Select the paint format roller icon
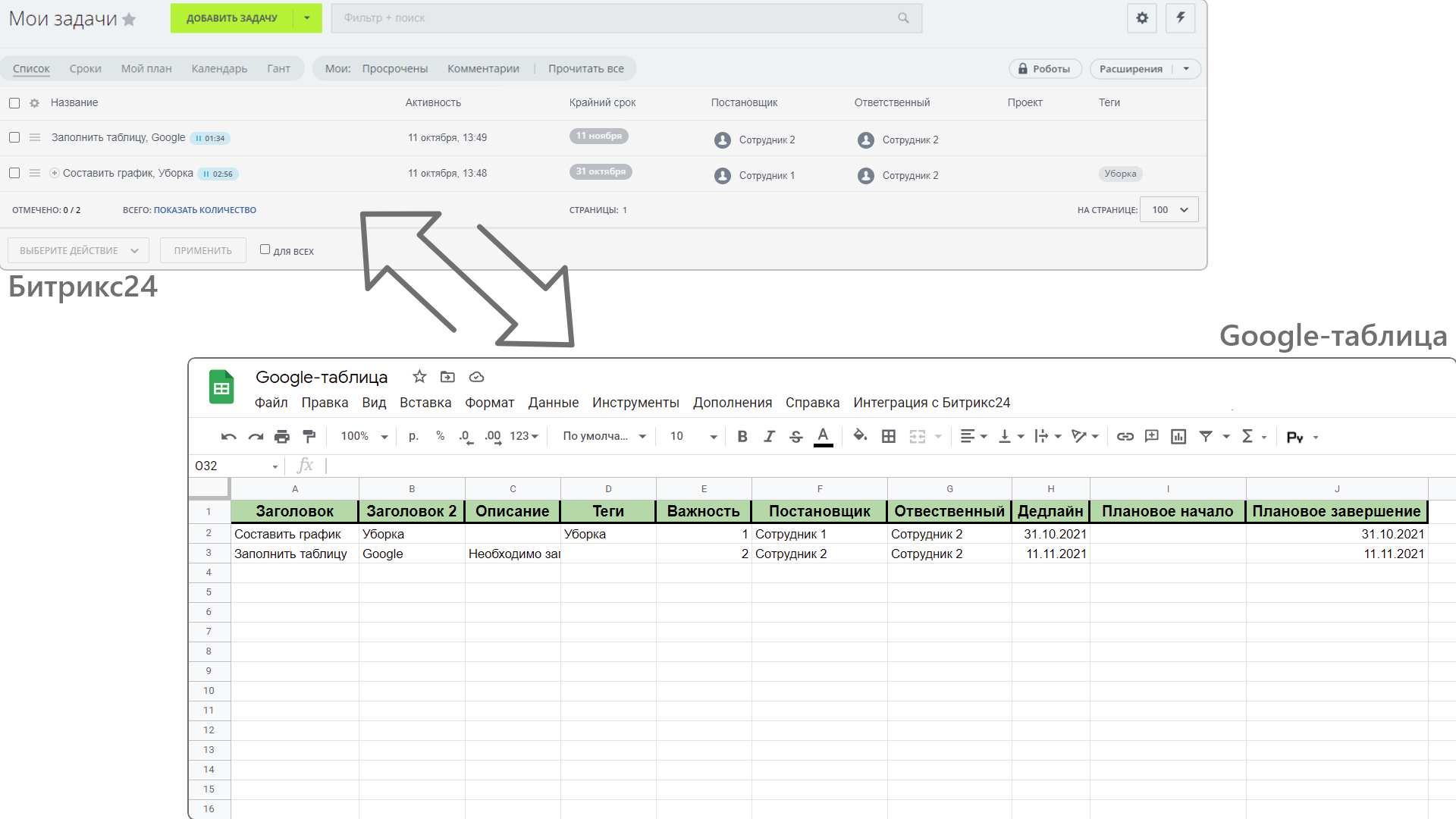This screenshot has height=819, width=1456. 309,437
